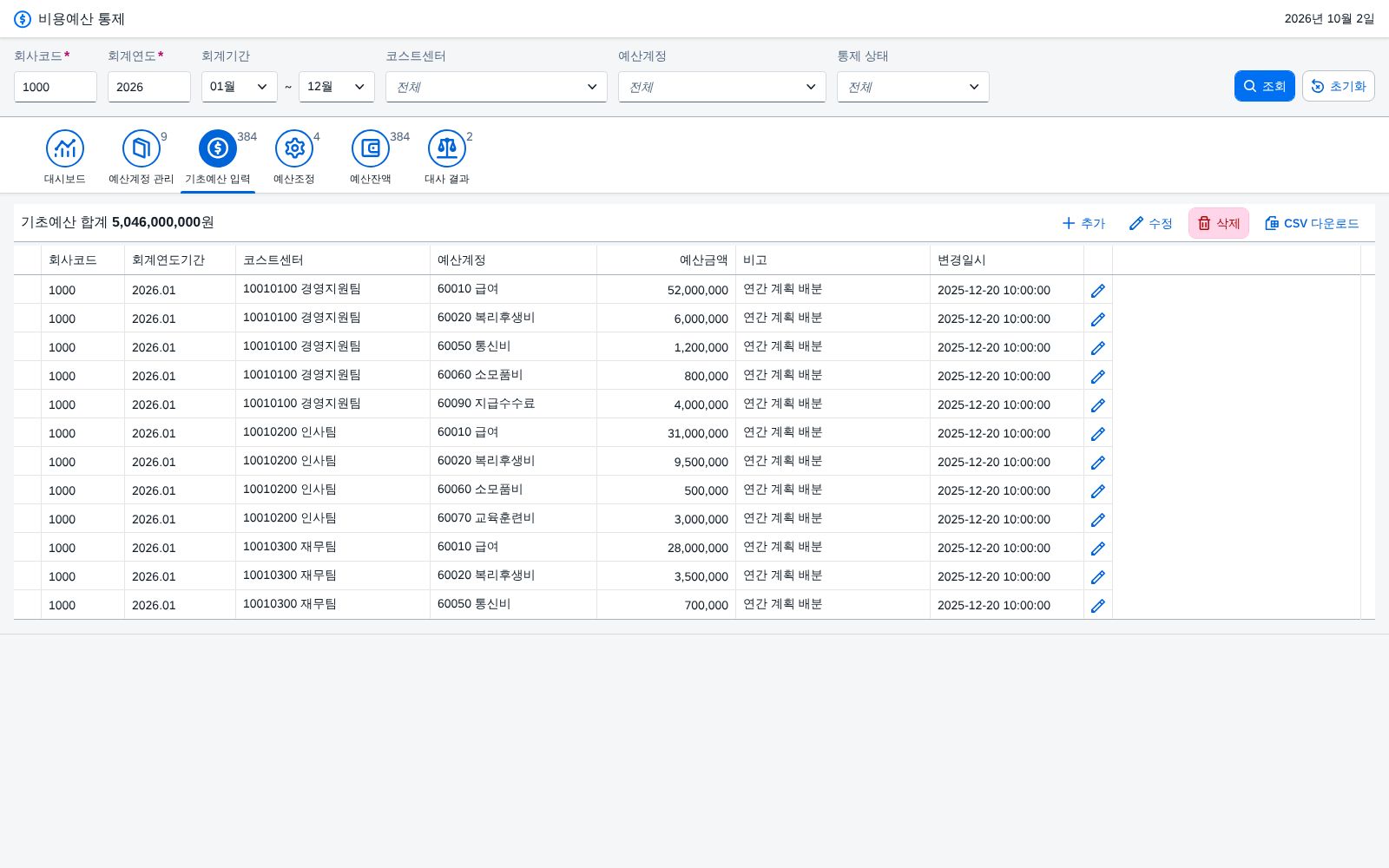Click the 초기화 reset button
1389x868 pixels.
pyautogui.click(x=1339, y=86)
